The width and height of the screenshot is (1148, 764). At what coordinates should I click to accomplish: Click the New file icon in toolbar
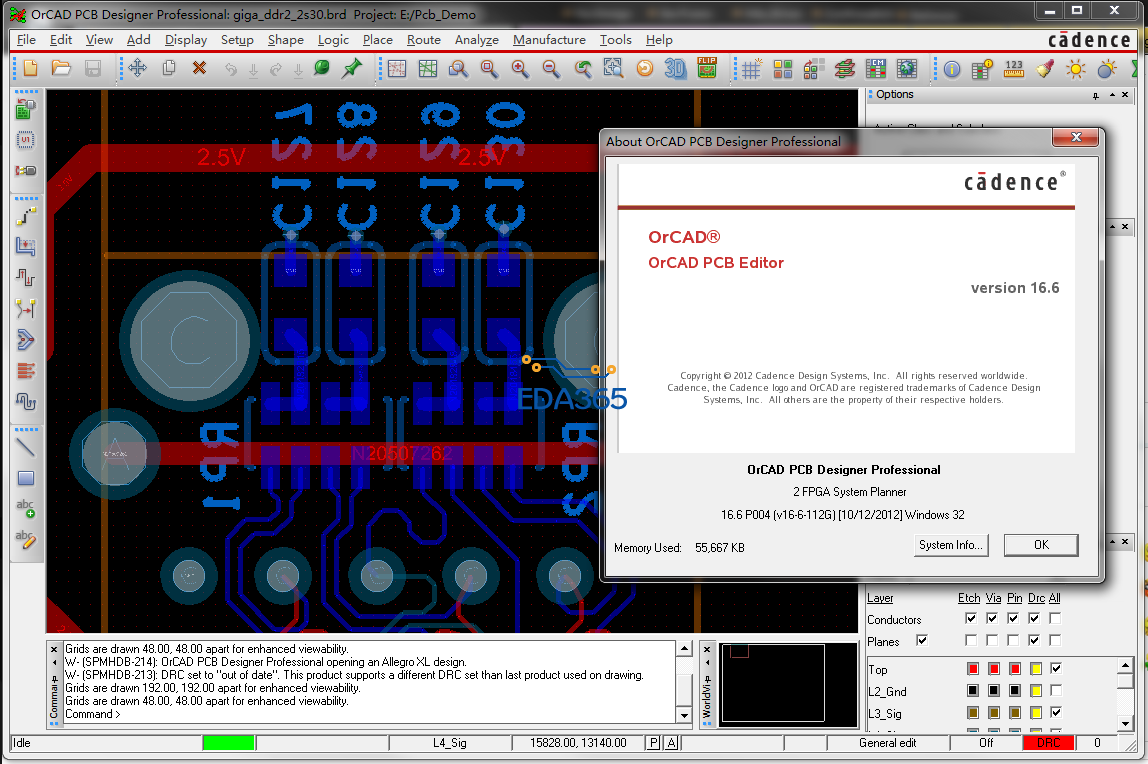point(31,69)
